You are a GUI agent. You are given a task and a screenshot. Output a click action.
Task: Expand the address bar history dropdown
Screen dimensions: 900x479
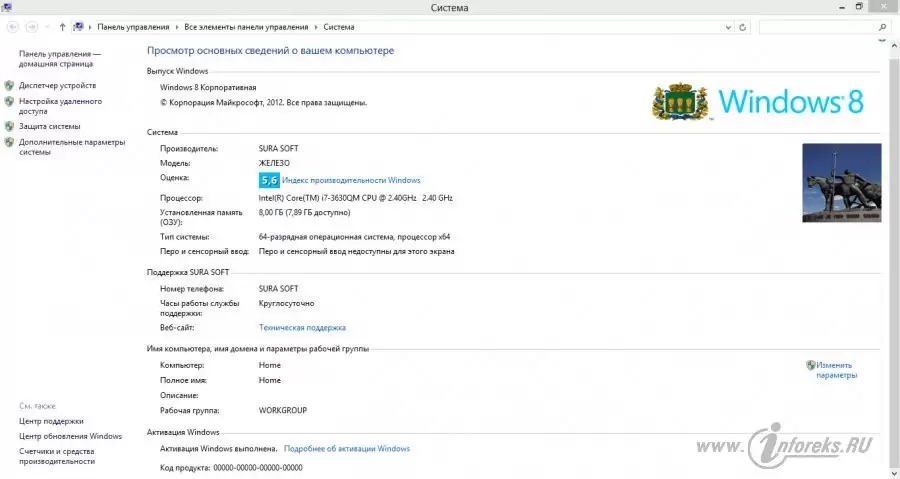(x=728, y=27)
